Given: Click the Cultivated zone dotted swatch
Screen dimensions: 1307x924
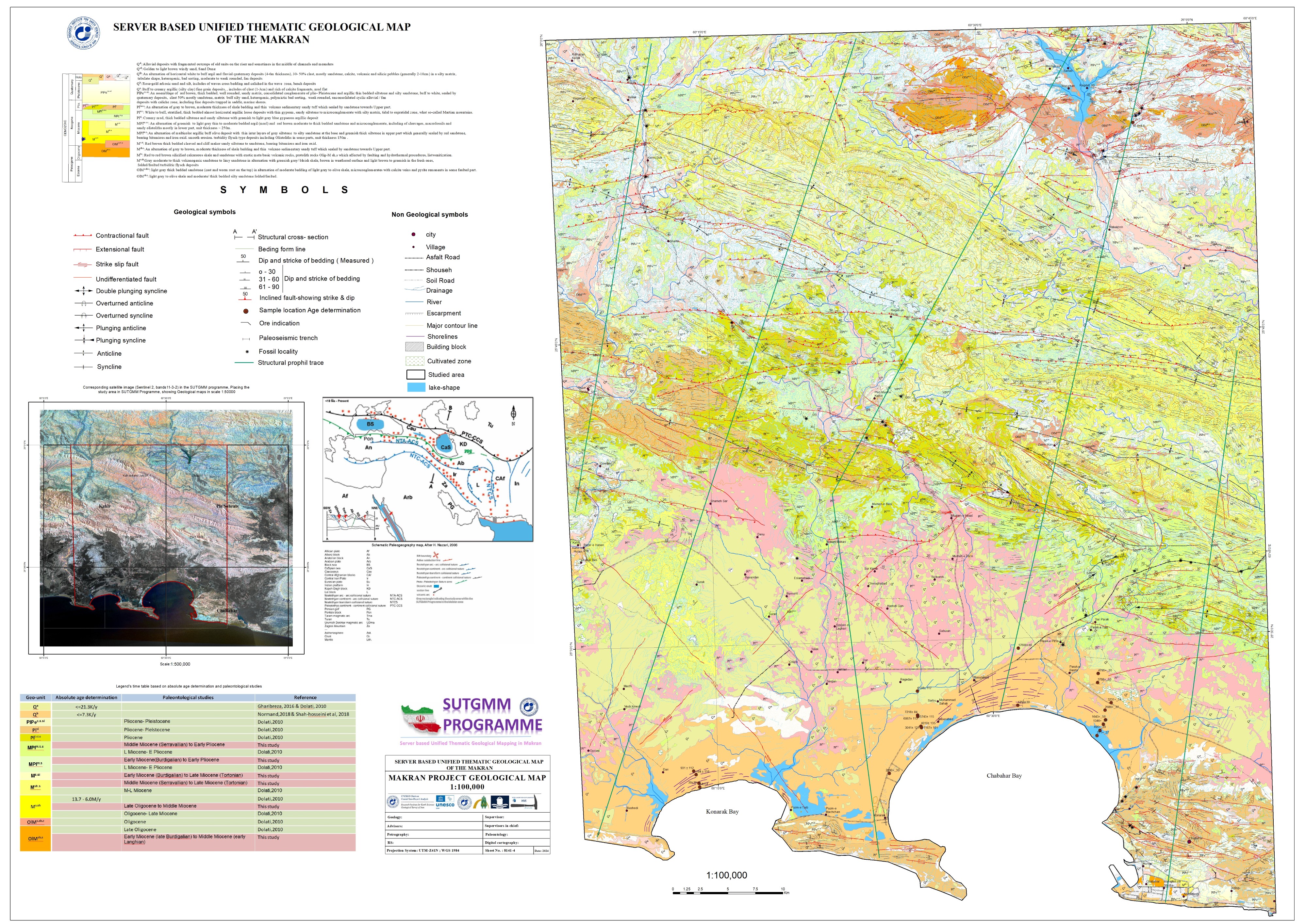Looking at the screenshot, I should pos(415,361).
